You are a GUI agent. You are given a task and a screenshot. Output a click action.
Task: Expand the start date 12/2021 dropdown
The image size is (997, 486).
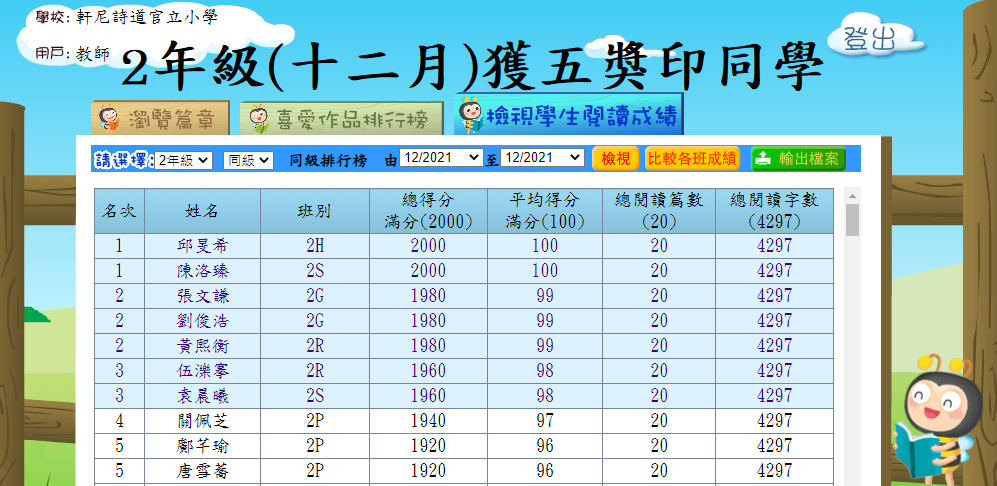pos(441,158)
